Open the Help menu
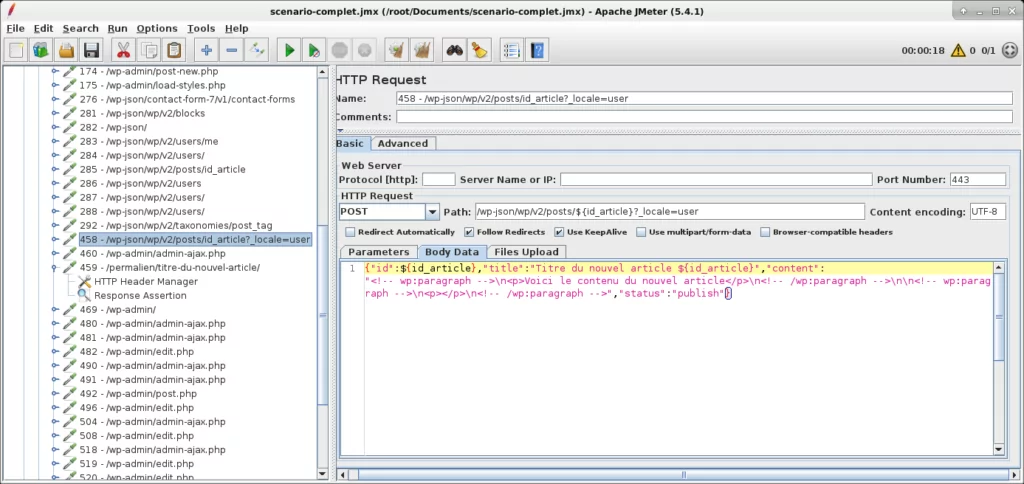Screen dimensions: 1024x484 tap(236, 28)
